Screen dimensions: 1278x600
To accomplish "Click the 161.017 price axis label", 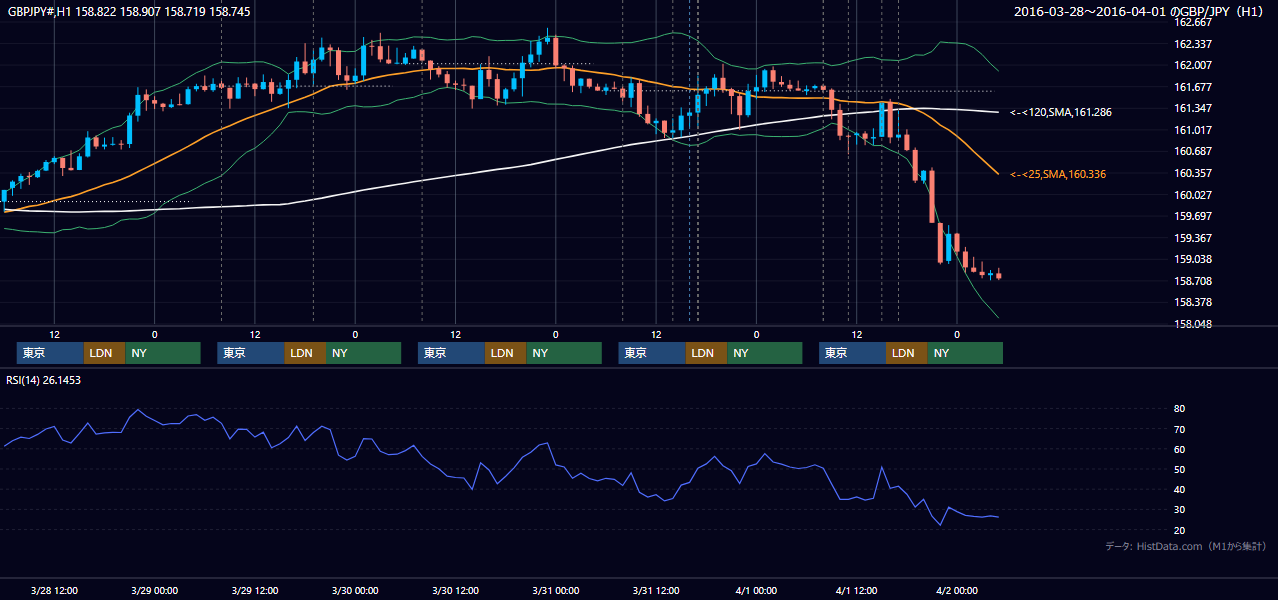I will tap(1192, 130).
